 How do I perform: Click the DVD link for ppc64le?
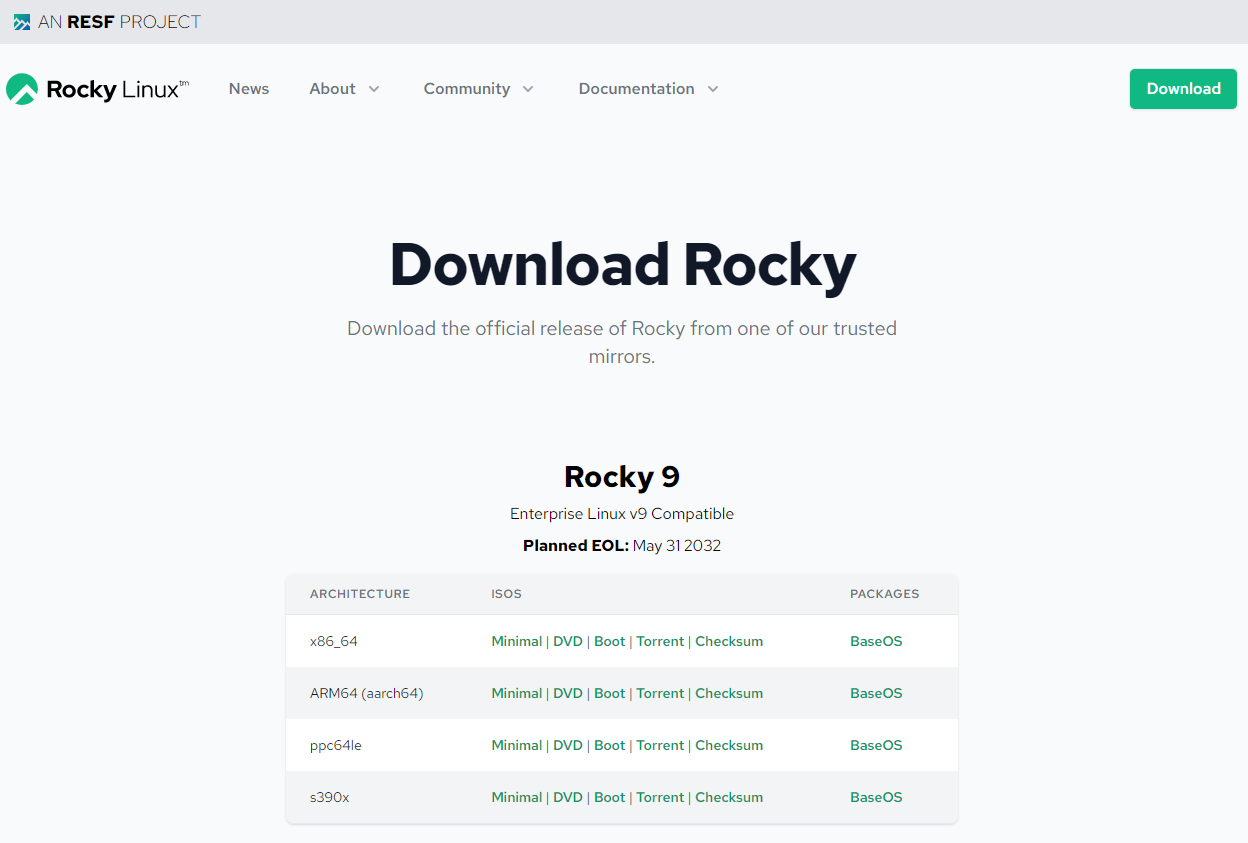[568, 745]
